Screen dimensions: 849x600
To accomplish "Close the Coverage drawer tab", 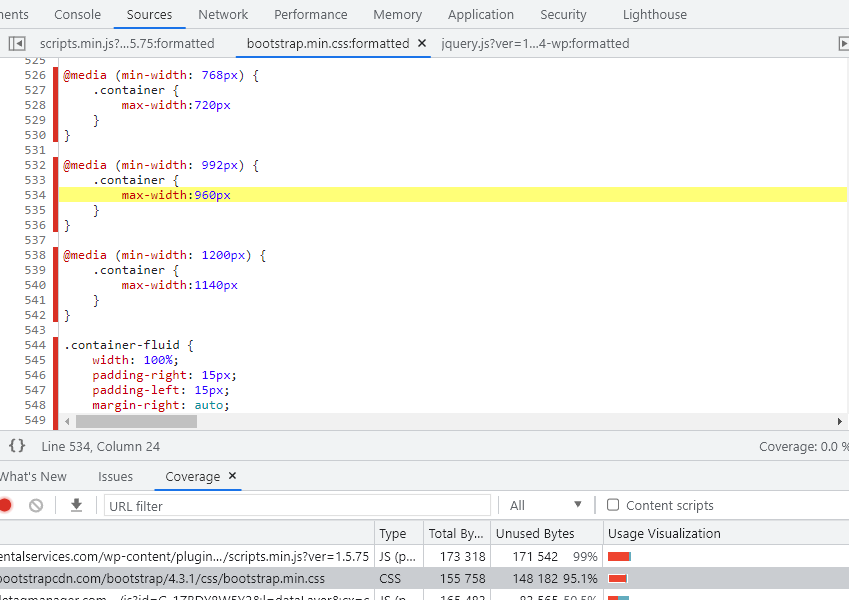I will [233, 476].
